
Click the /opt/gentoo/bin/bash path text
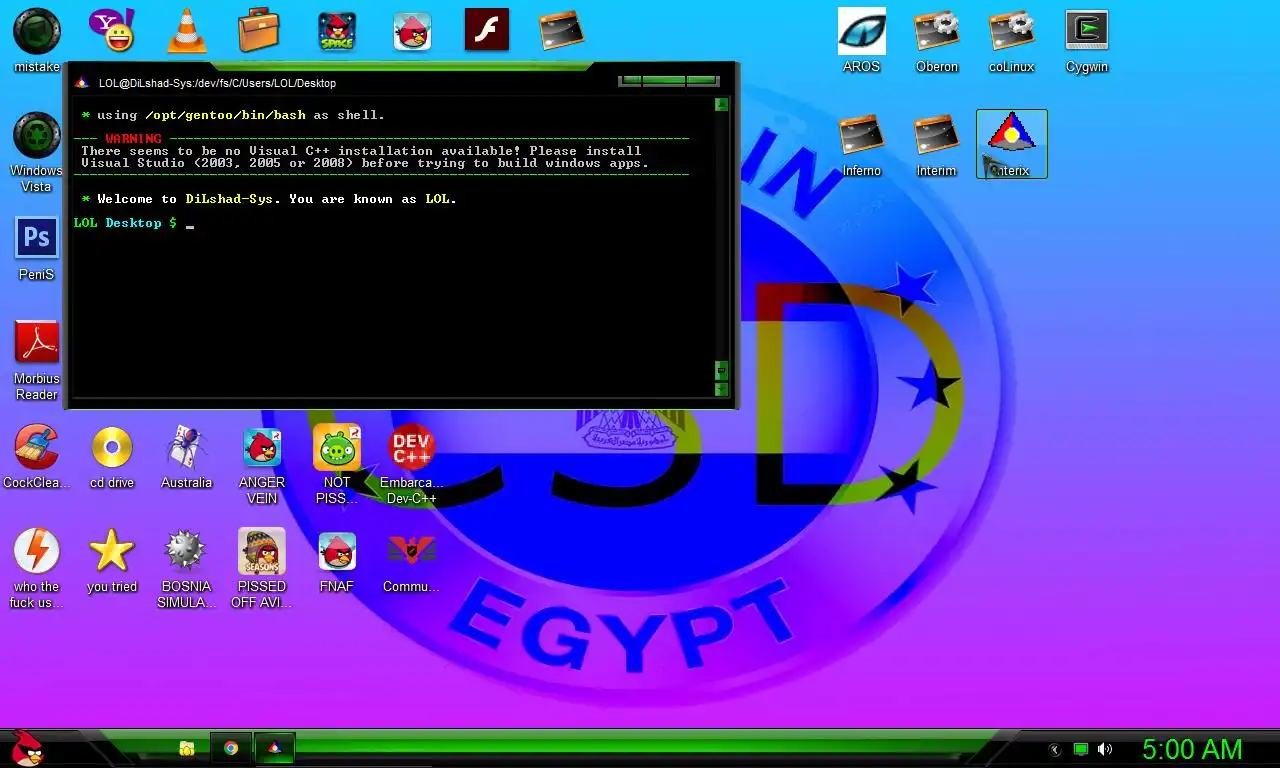point(225,115)
